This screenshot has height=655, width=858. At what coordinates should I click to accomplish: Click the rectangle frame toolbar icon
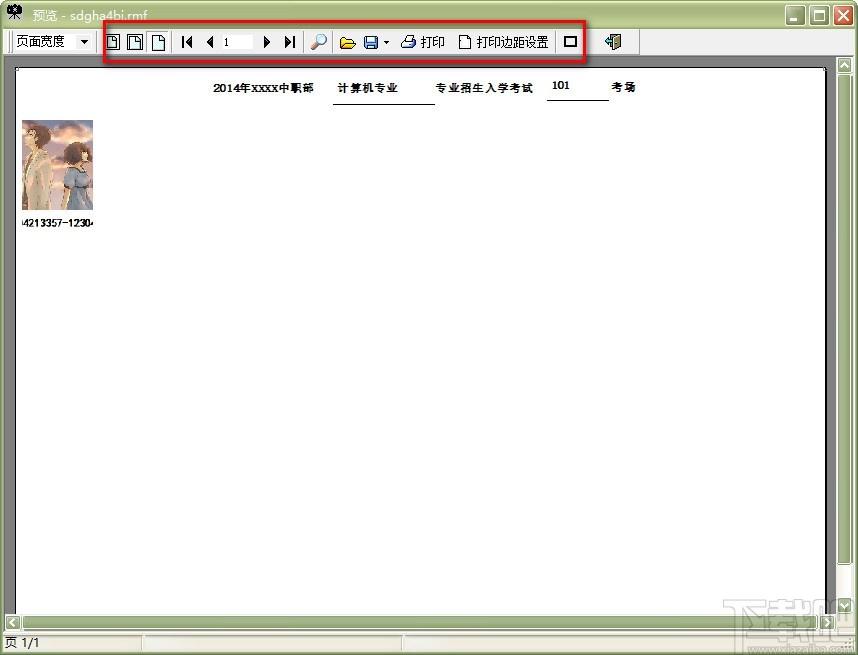570,42
